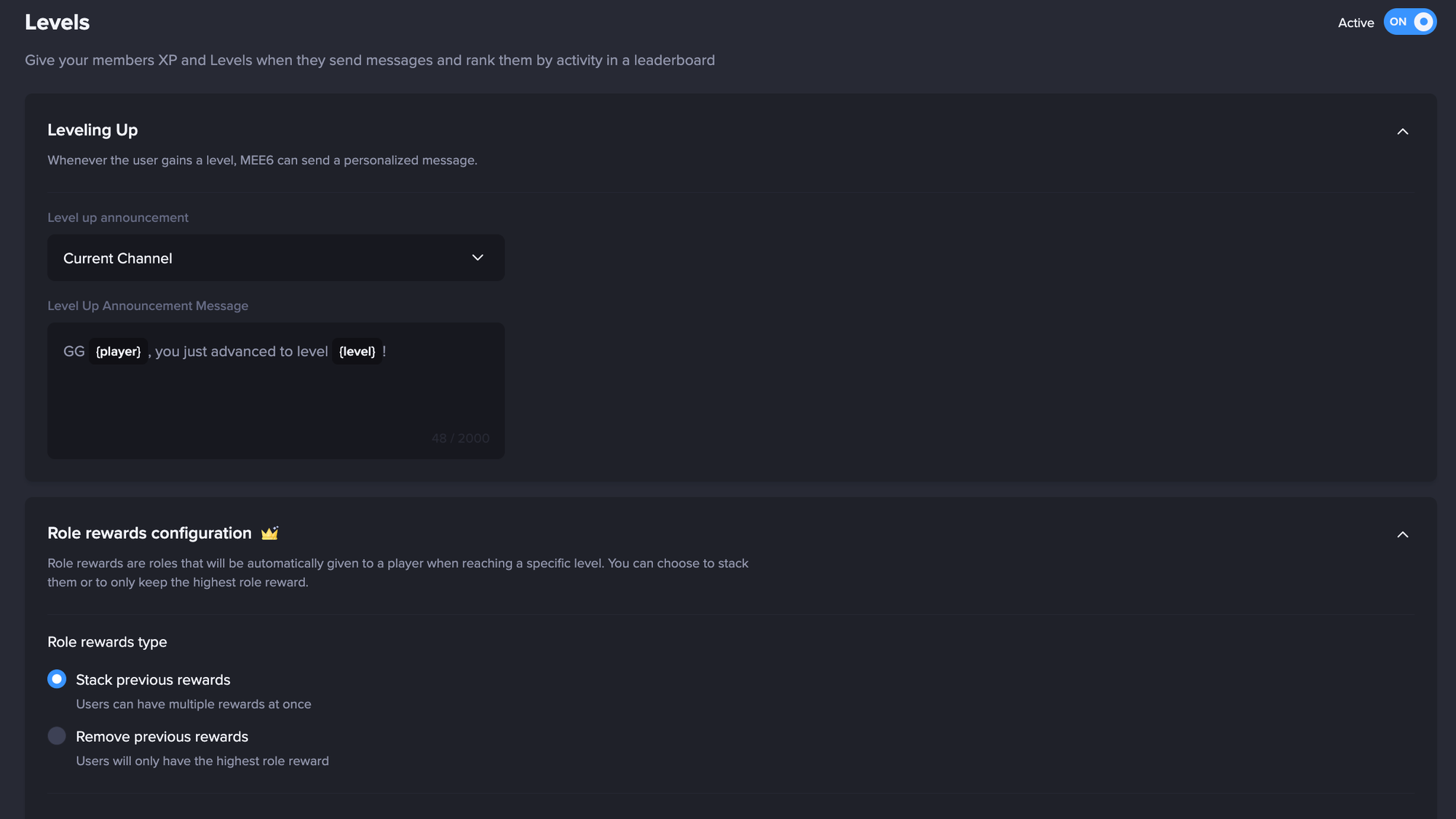Collapse the Role rewards configuration chevron
Viewport: 1456px width, 819px height.
click(1402, 535)
